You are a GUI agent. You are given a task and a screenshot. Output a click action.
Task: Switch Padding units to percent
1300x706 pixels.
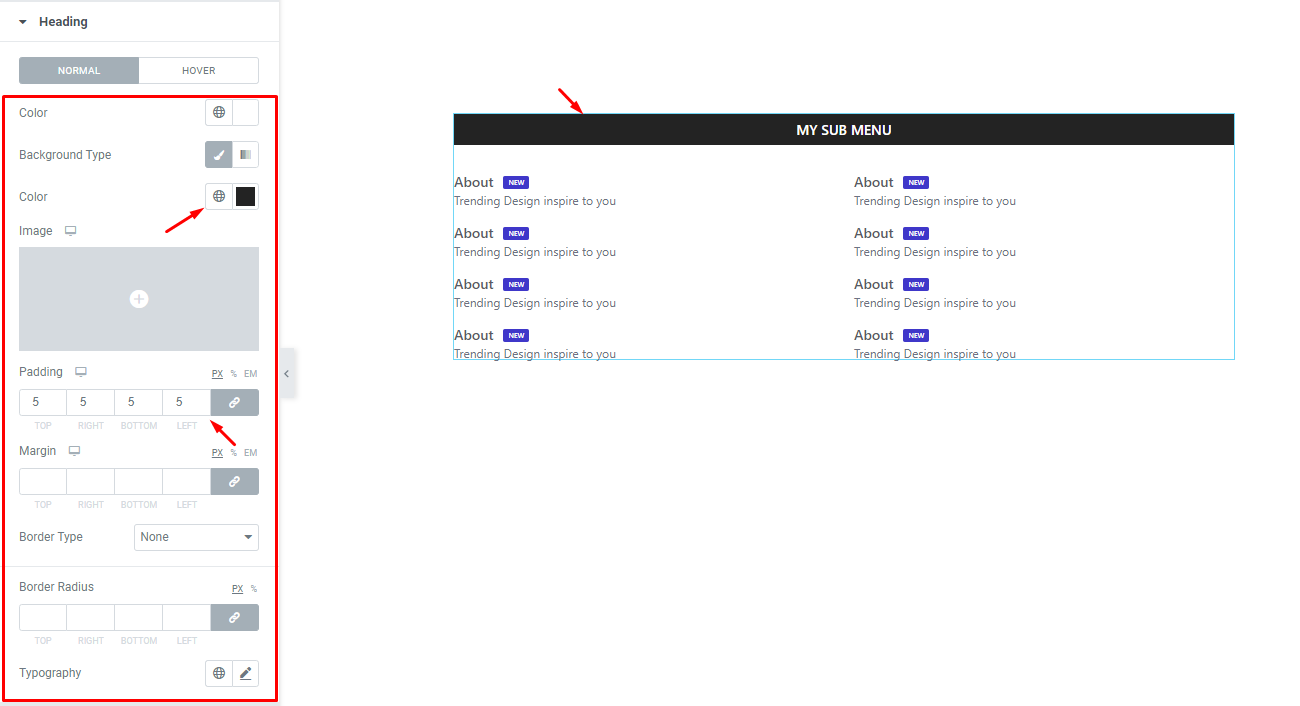[232, 373]
